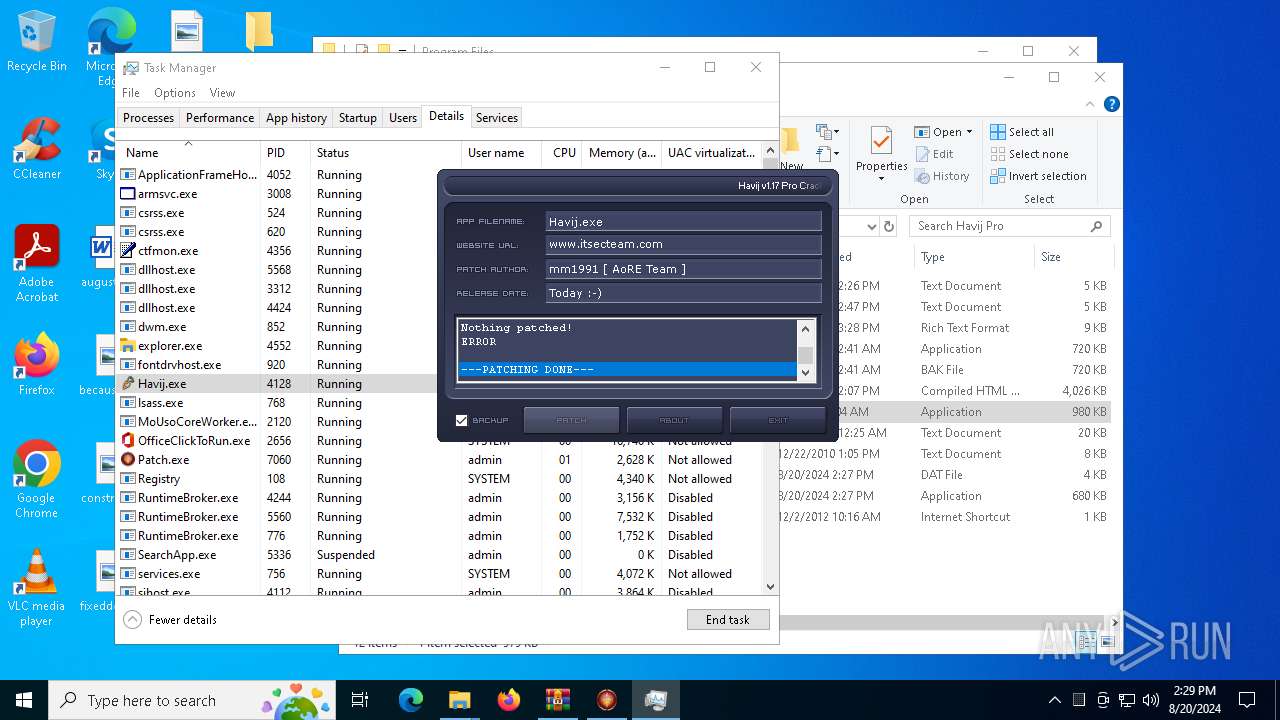The width and height of the screenshot is (1280, 720).
Task: Open Task View on the taskbar
Action: coord(360,700)
